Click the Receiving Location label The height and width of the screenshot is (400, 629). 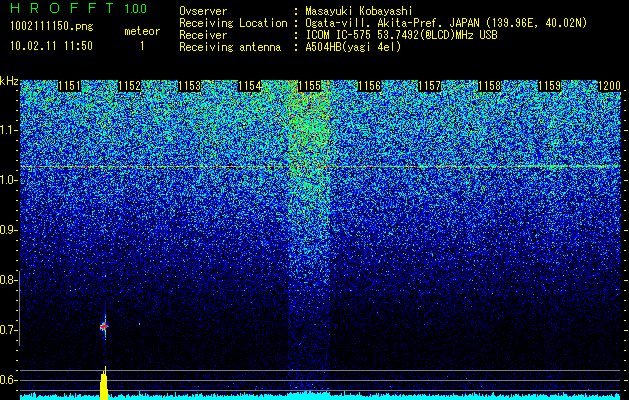pyautogui.click(x=233, y=23)
